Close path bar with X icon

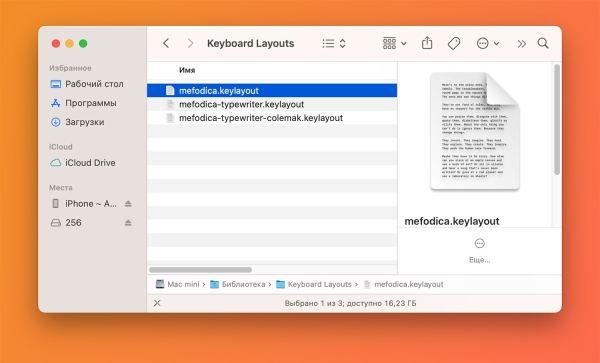[x=157, y=303]
